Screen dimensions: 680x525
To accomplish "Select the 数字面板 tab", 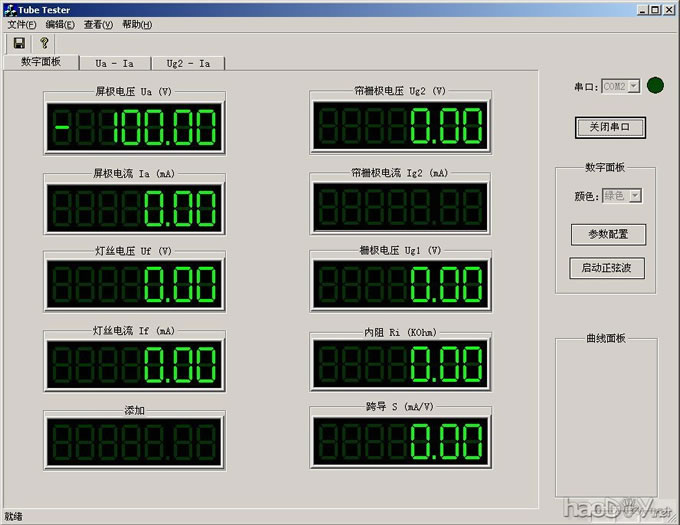I will click(41, 62).
